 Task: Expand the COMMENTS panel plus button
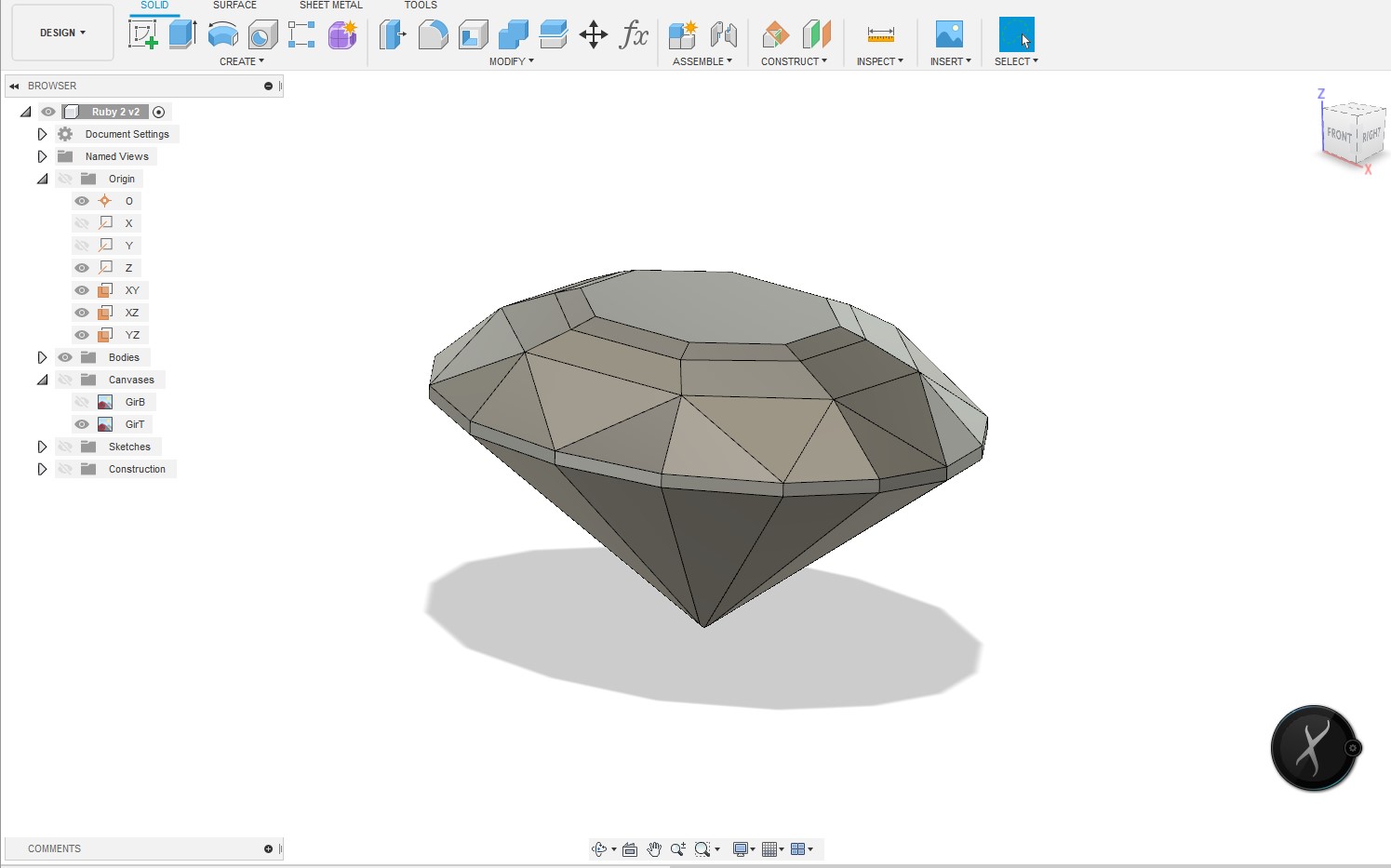click(x=268, y=848)
